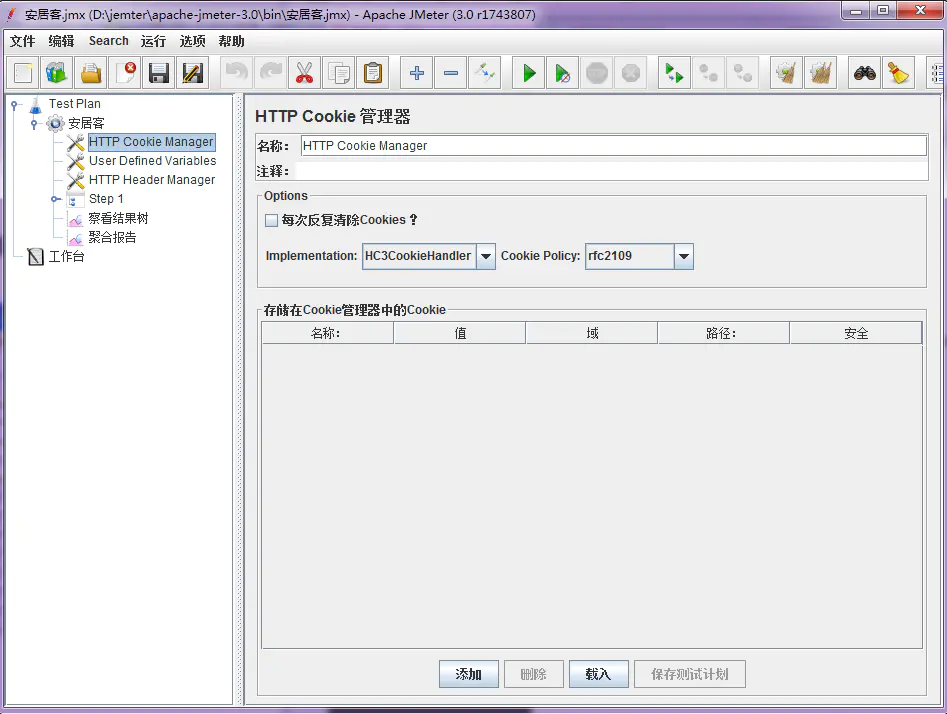Cut selection with the scissors icon

pyautogui.click(x=304, y=73)
